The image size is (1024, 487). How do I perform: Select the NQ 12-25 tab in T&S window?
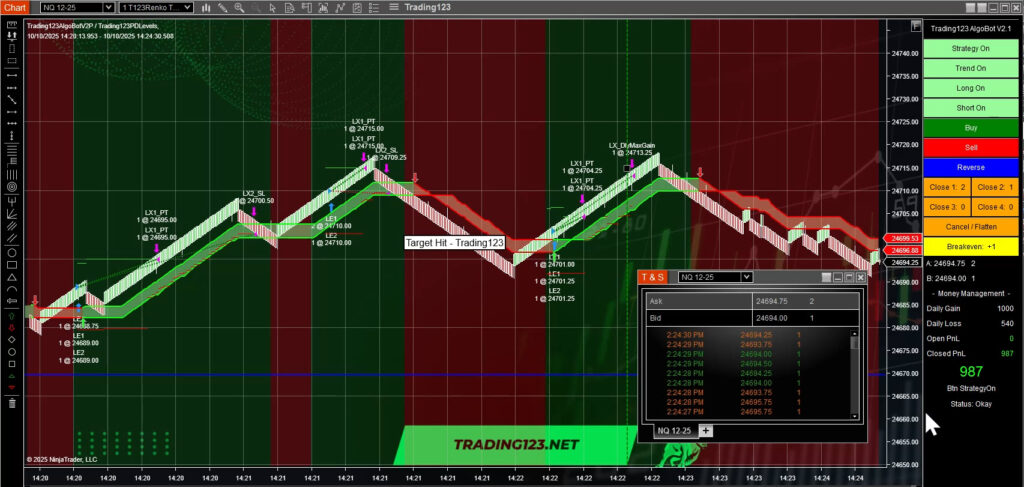click(x=673, y=430)
